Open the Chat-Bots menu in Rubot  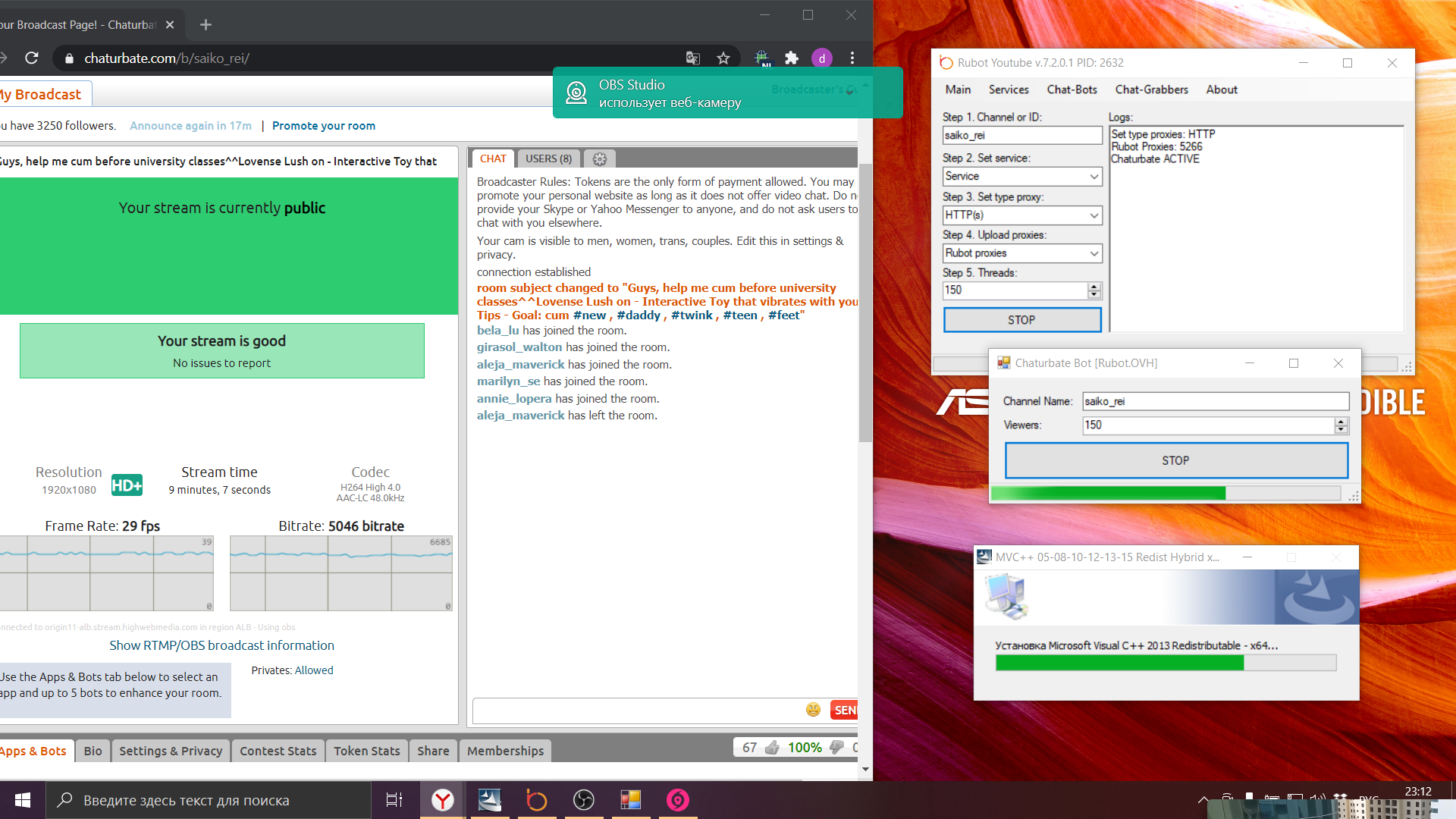pyautogui.click(x=1072, y=89)
